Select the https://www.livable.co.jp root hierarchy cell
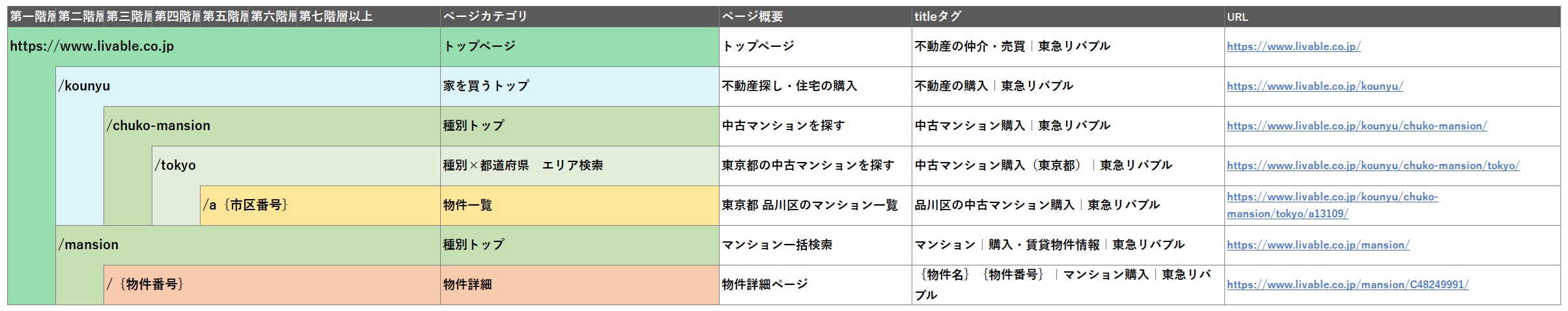This screenshot has height=311, width=1568. coord(92,47)
